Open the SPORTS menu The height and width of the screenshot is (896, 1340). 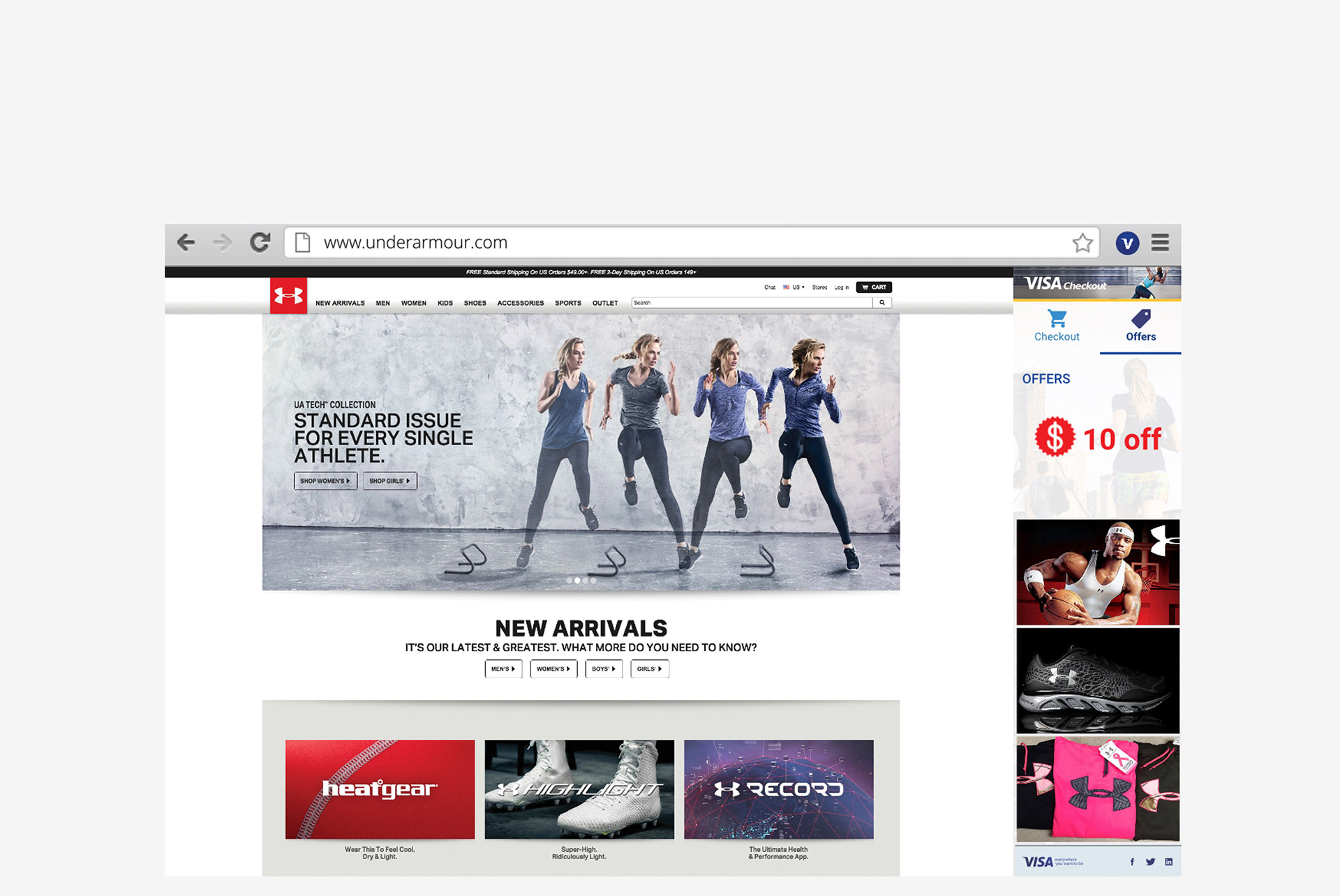[x=568, y=303]
